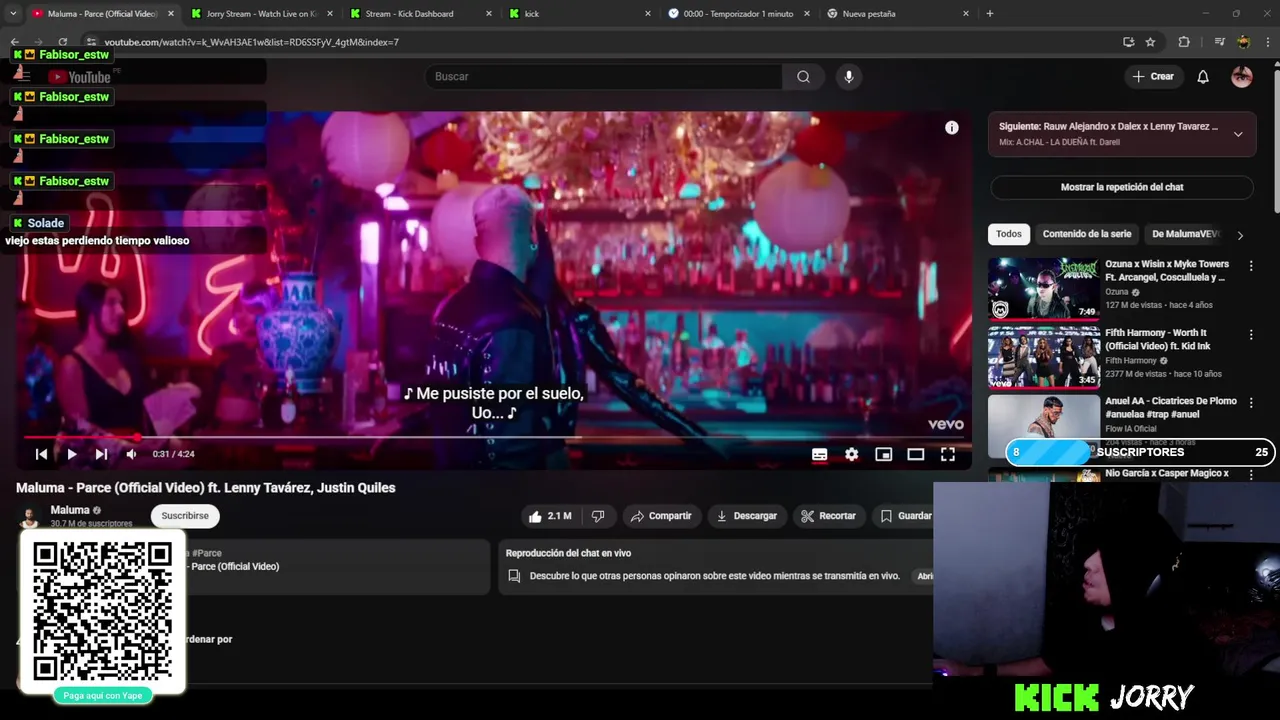Play the video
This screenshot has height=720, width=1280.
[x=72, y=454]
